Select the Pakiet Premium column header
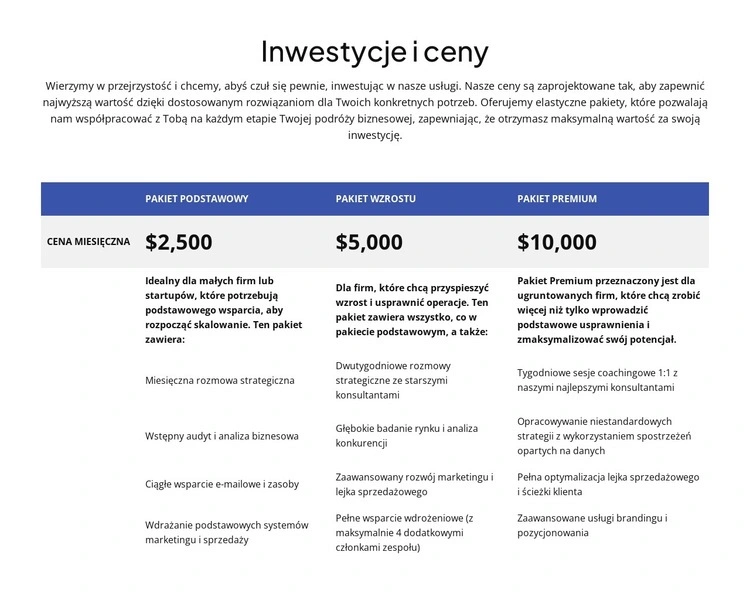Viewport: 750px width, 596px height. click(x=557, y=199)
